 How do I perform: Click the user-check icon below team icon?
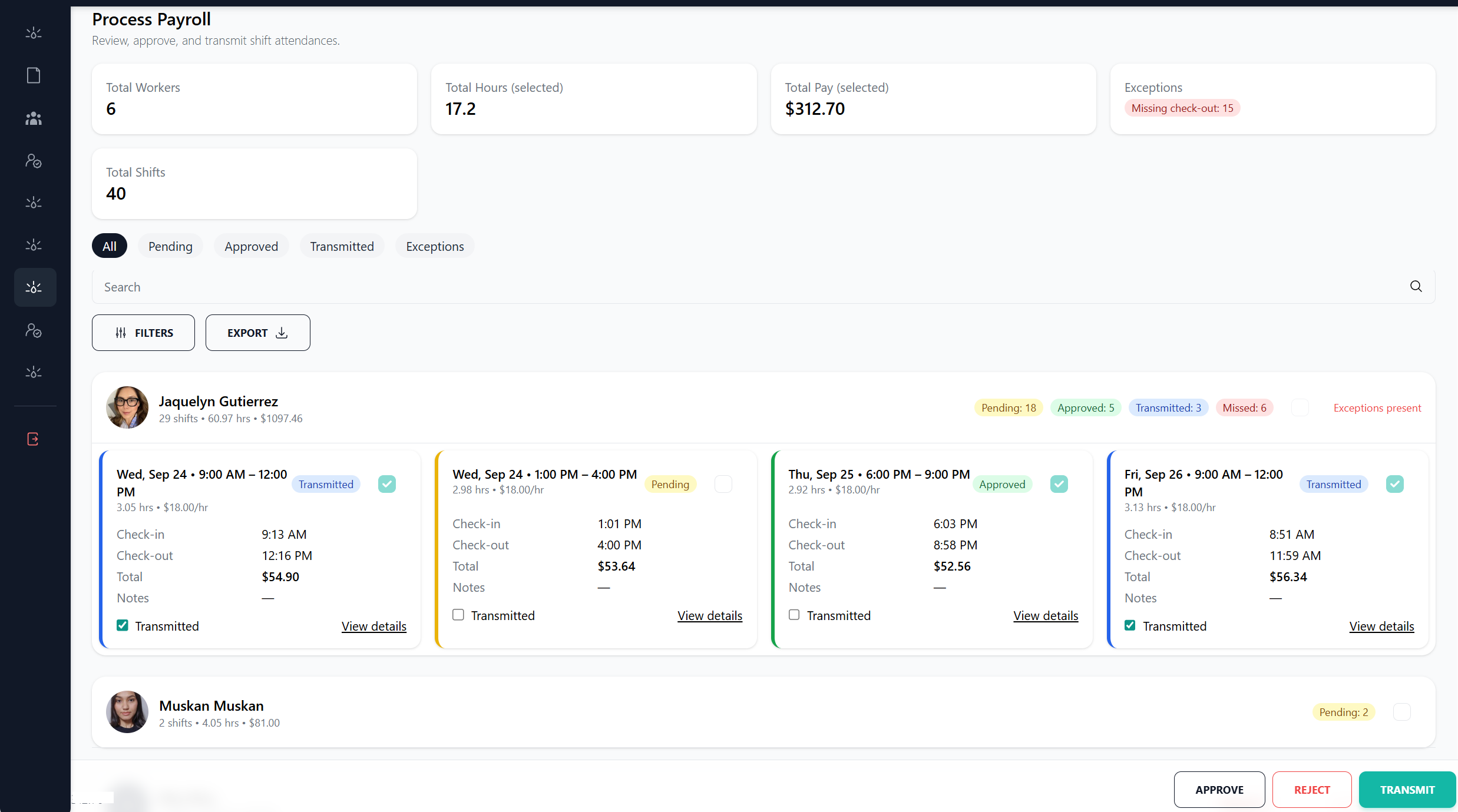click(x=34, y=161)
